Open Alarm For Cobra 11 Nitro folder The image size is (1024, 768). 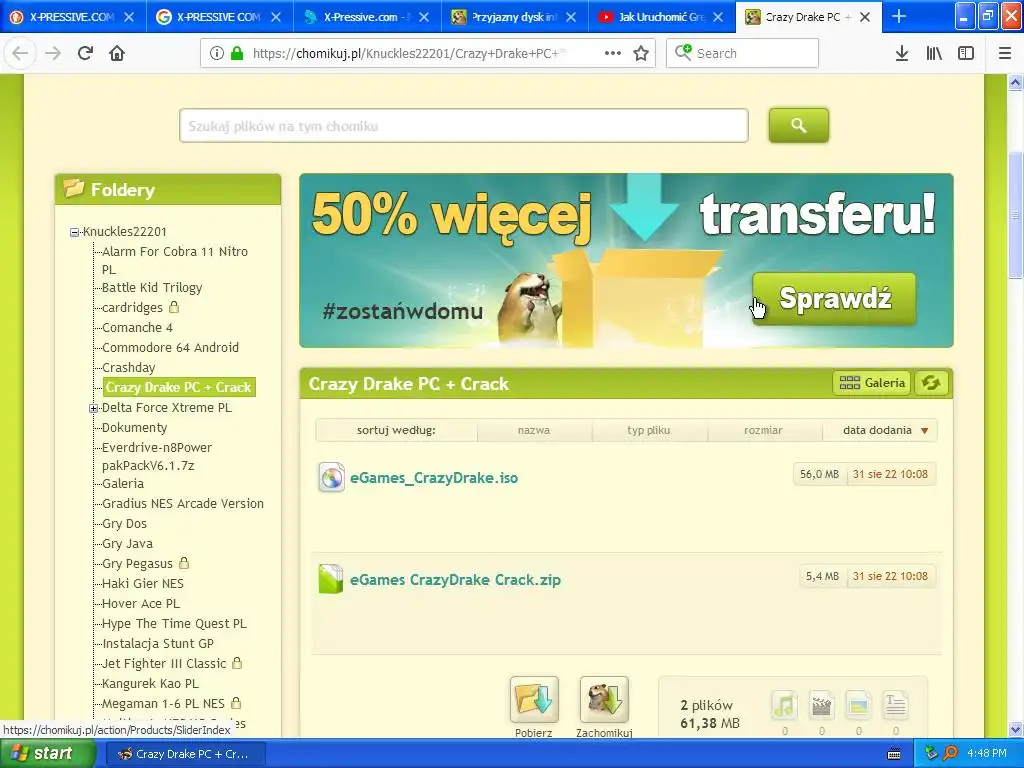point(174,260)
